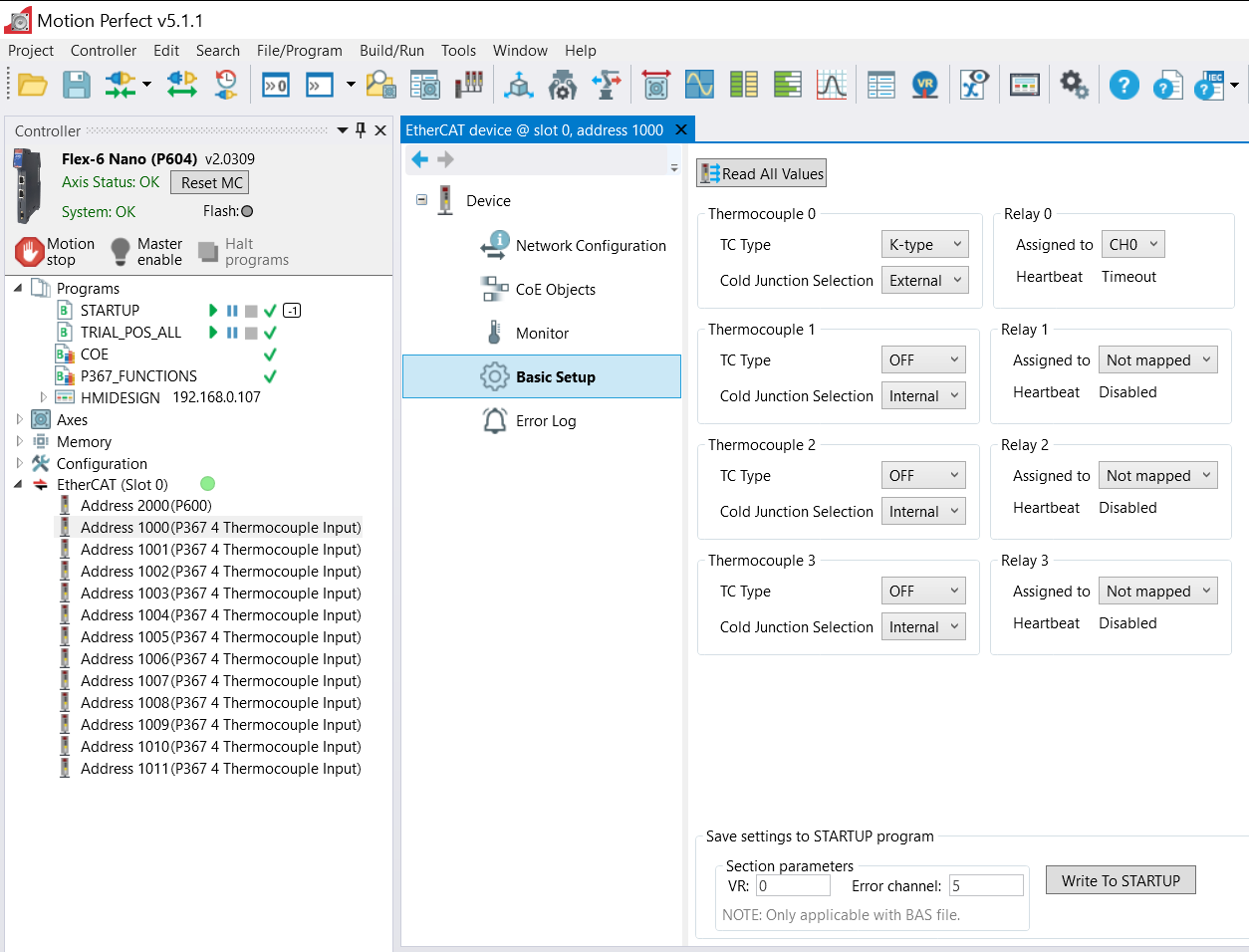Open the Project menu
This screenshot has width=1249, height=952.
coord(31,51)
